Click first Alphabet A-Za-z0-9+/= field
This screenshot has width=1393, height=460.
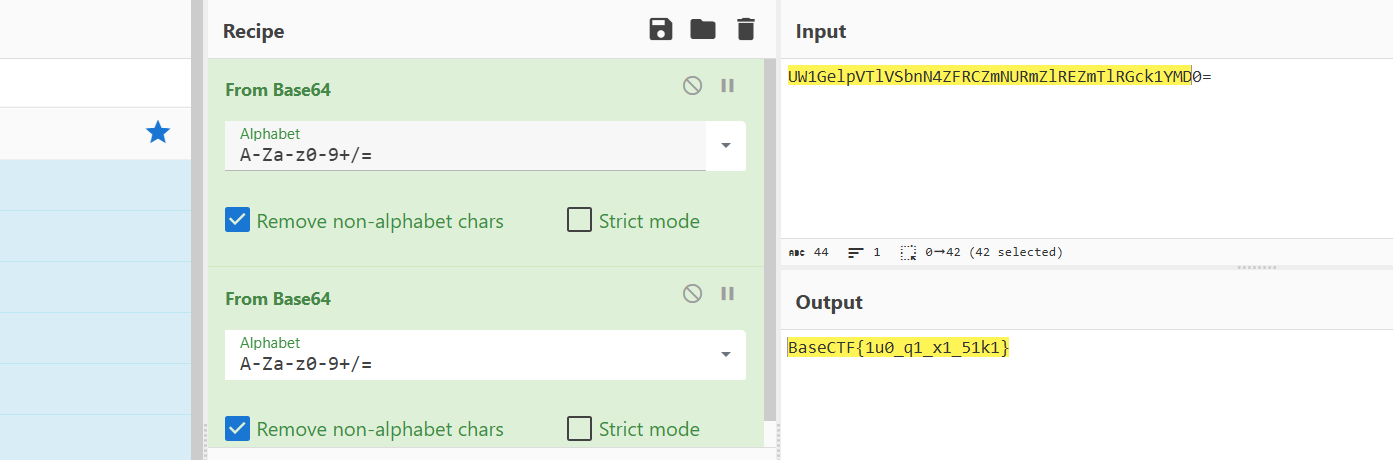click(x=465, y=154)
